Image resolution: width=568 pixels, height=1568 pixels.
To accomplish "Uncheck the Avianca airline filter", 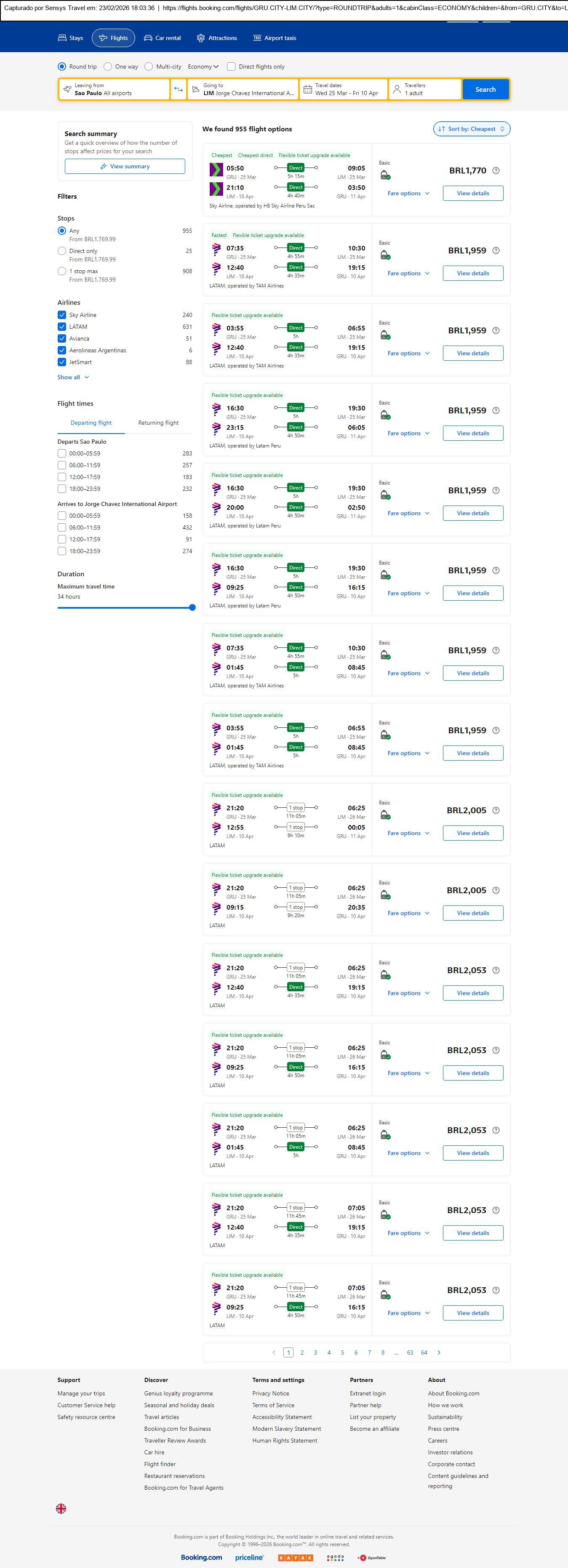I will click(61, 338).
